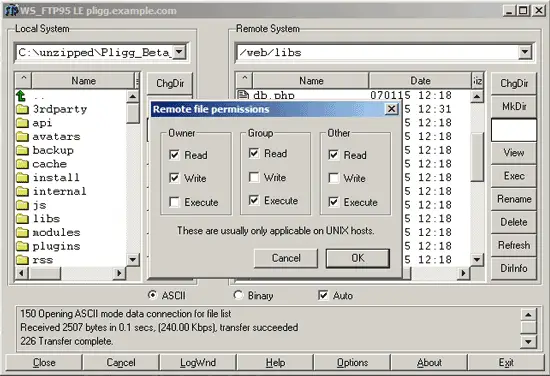Select the libs folder icon

(22, 219)
